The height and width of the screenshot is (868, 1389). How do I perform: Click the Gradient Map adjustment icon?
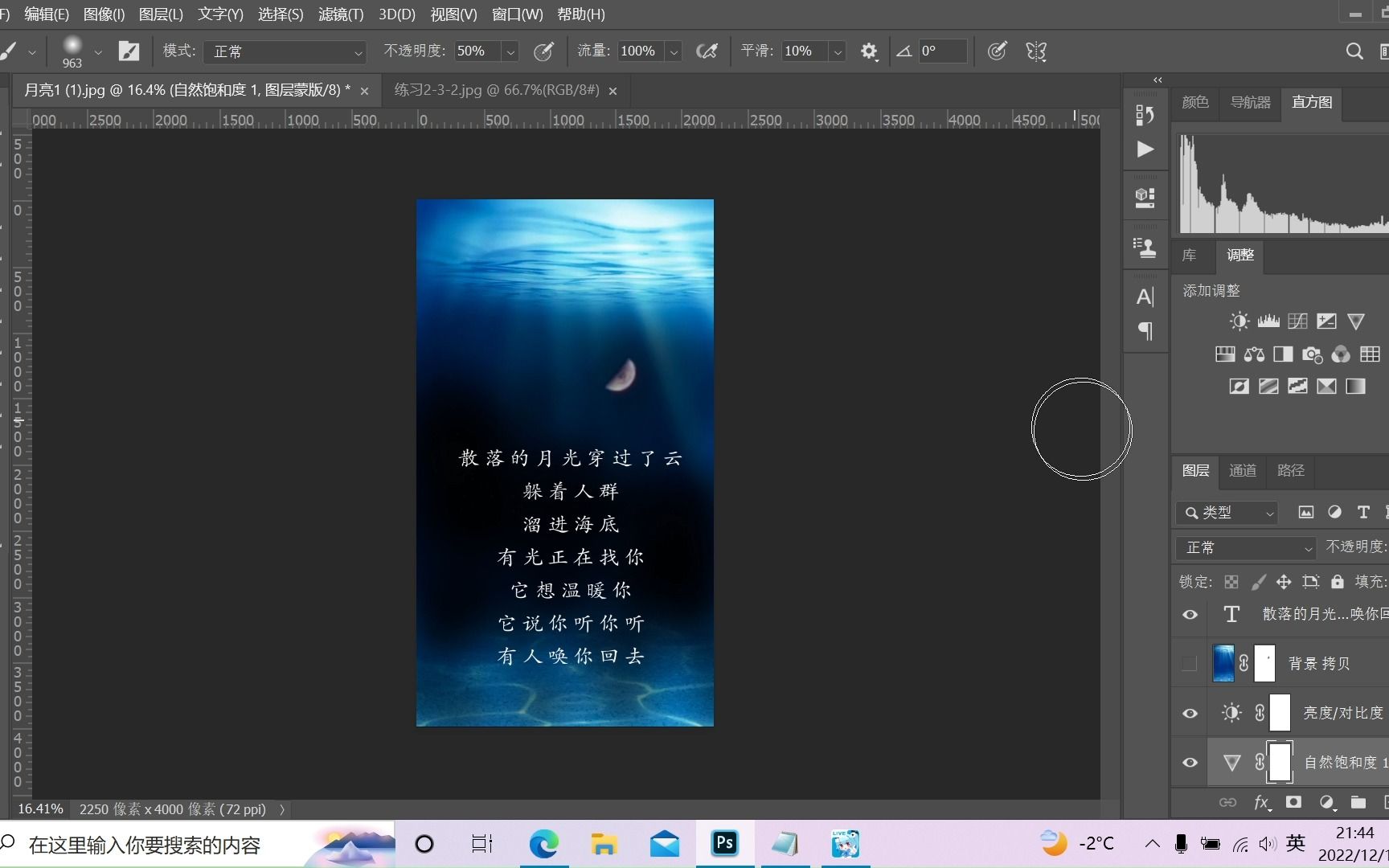click(x=1355, y=387)
